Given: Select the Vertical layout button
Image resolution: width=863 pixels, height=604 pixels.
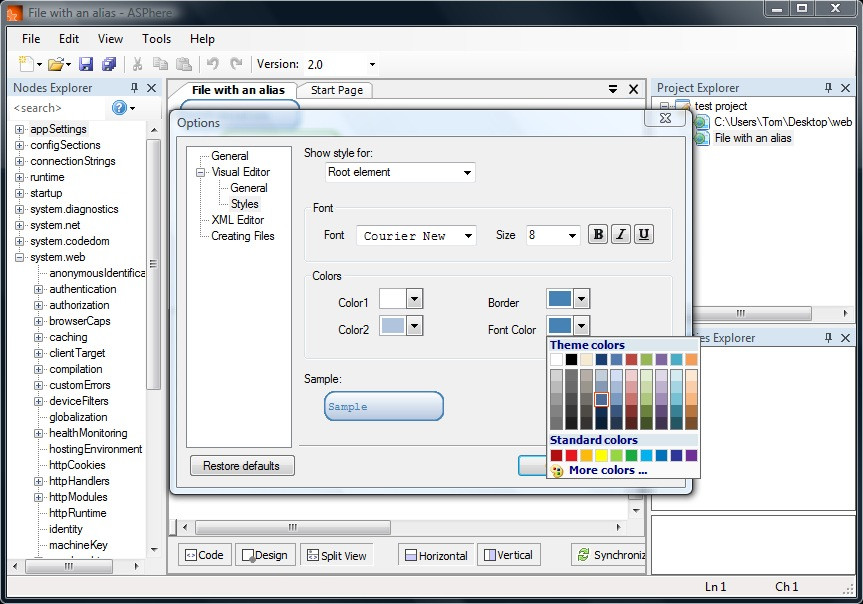Looking at the screenshot, I should [x=509, y=555].
